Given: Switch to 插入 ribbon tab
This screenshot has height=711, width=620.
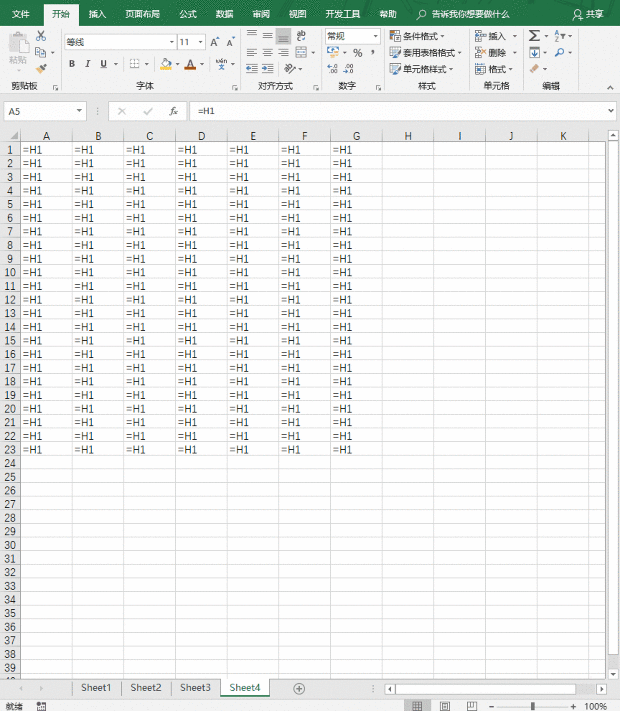Looking at the screenshot, I should [x=97, y=14].
